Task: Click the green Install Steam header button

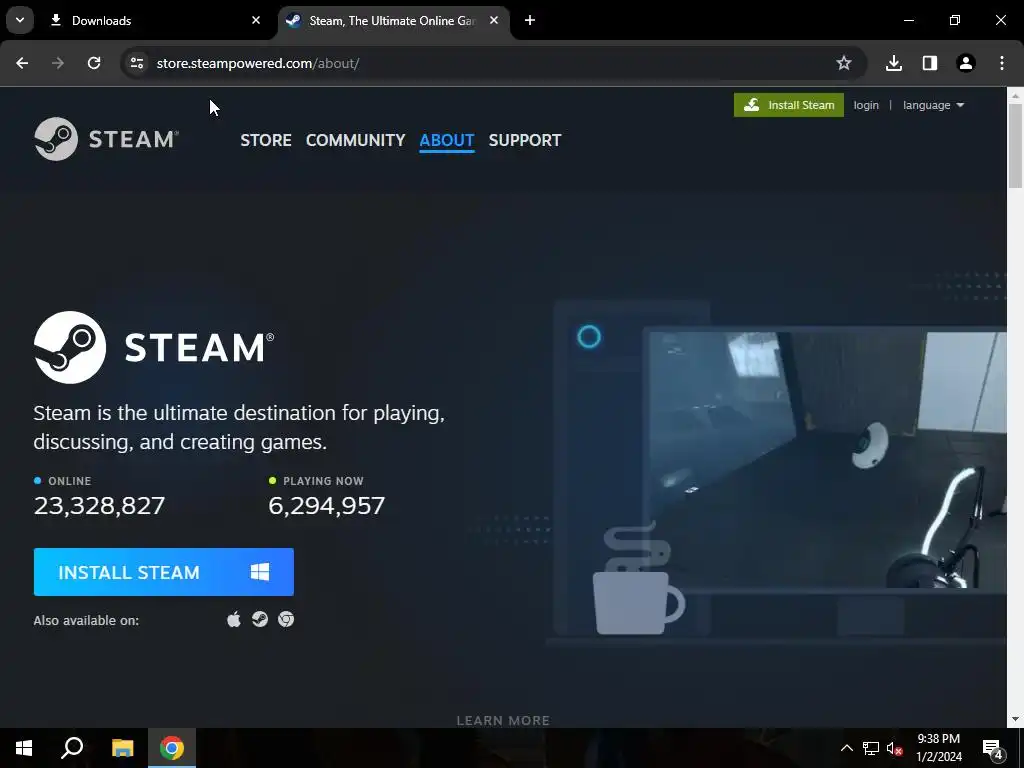Action: 789,105
